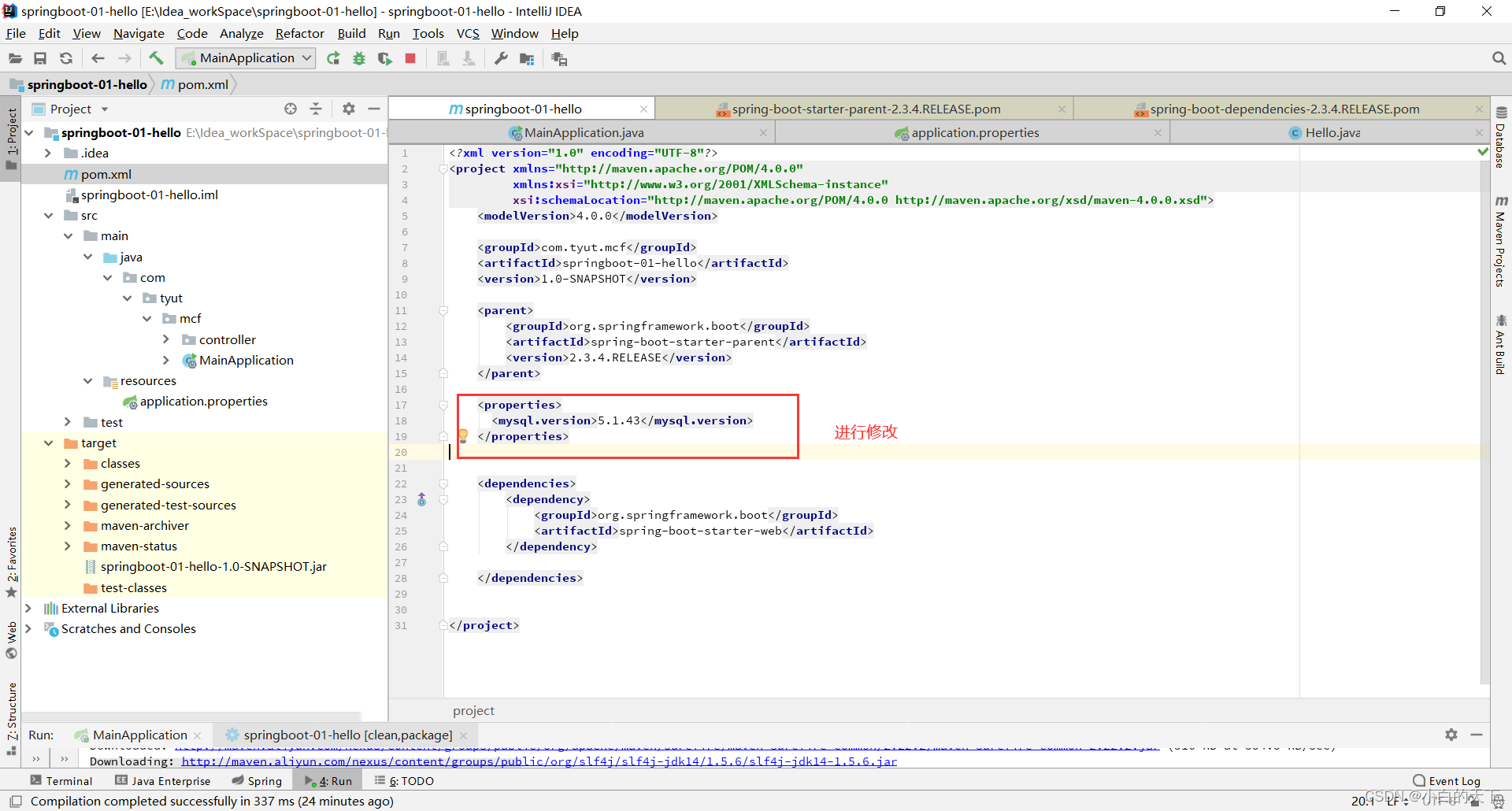Click the project breadcrumb below the editor

473,710
